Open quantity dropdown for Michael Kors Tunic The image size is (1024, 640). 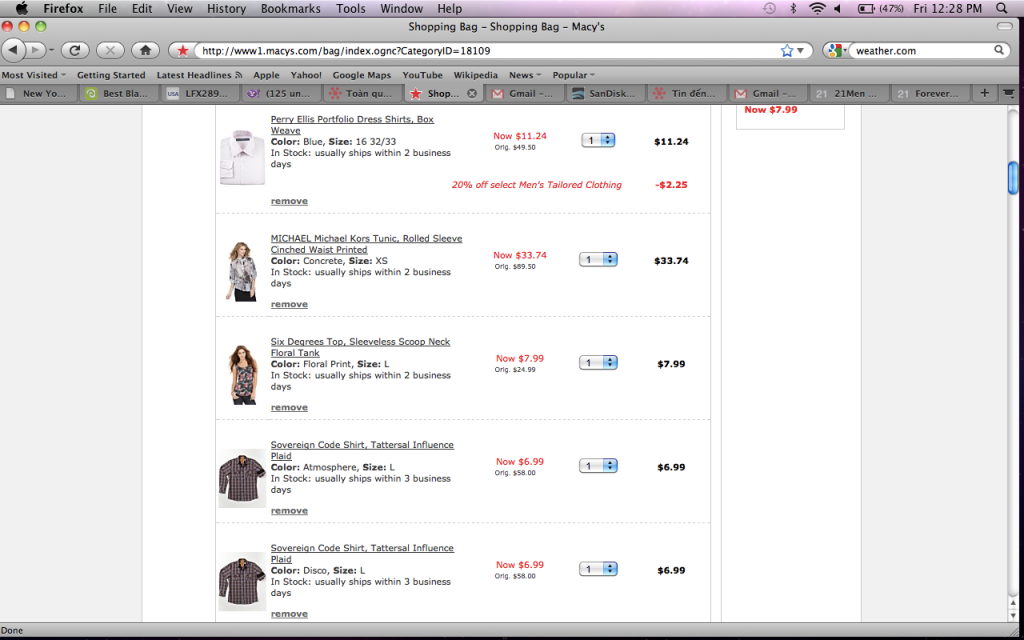599,260
